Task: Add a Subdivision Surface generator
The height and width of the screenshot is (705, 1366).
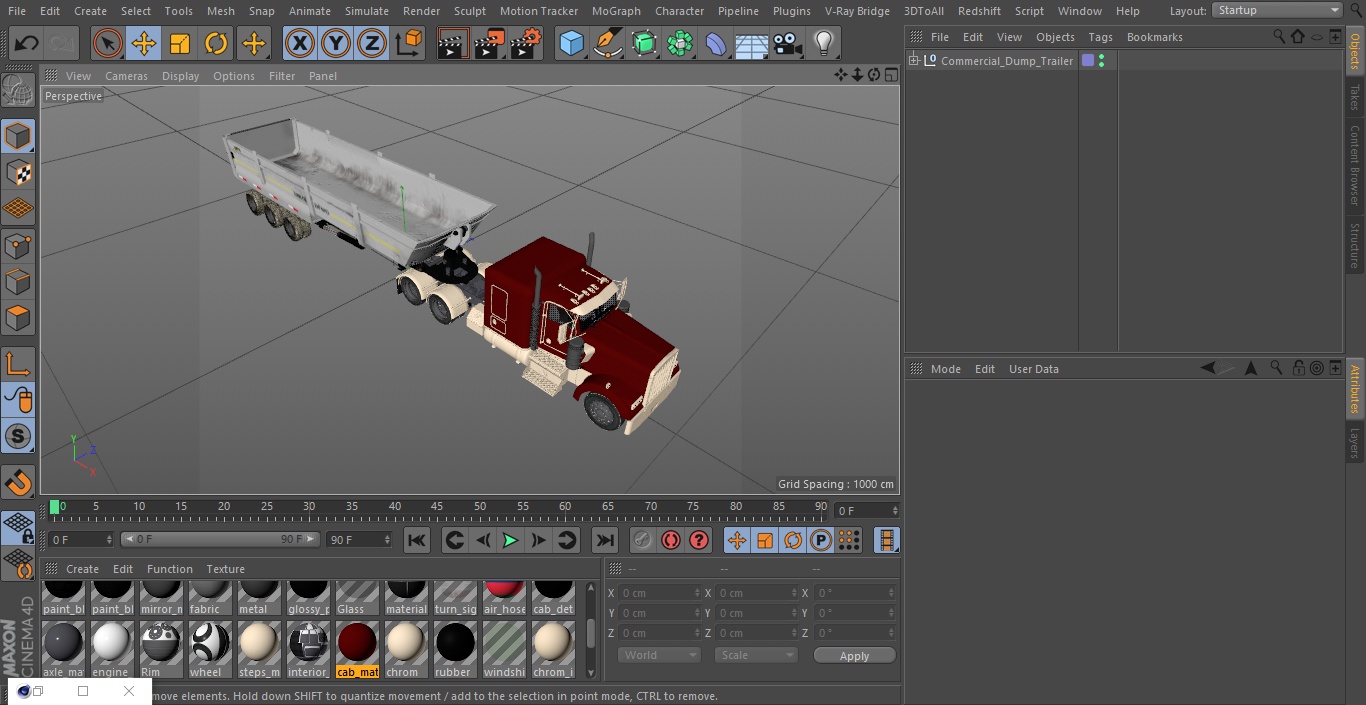Action: click(x=644, y=43)
